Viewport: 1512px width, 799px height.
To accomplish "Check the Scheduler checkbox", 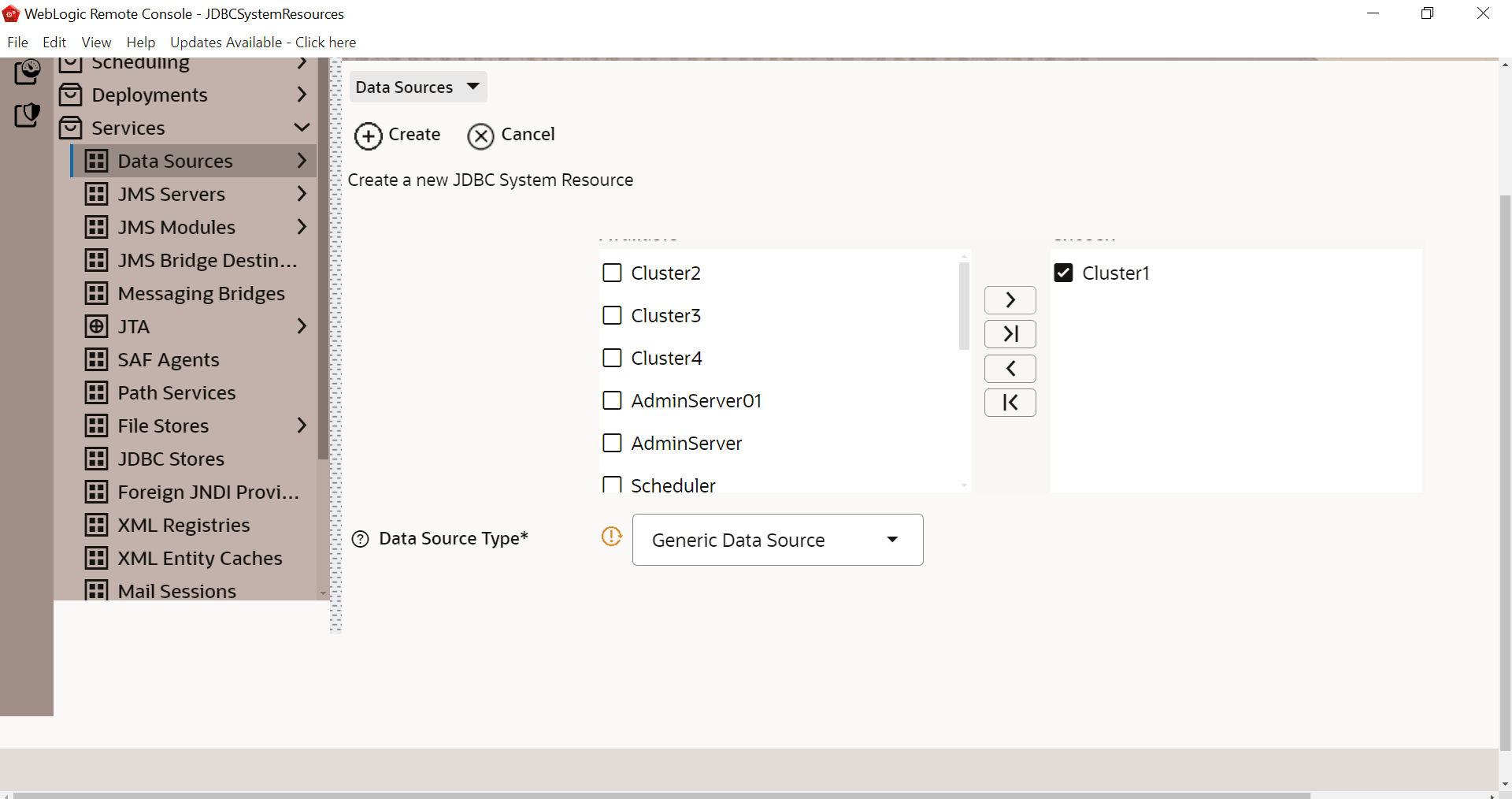I will pyautogui.click(x=612, y=484).
